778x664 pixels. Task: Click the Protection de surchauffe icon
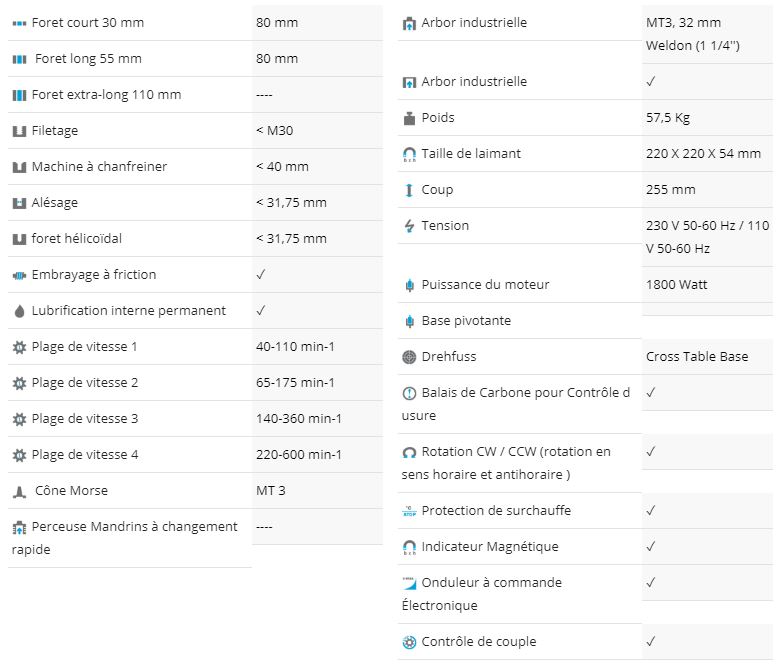409,511
